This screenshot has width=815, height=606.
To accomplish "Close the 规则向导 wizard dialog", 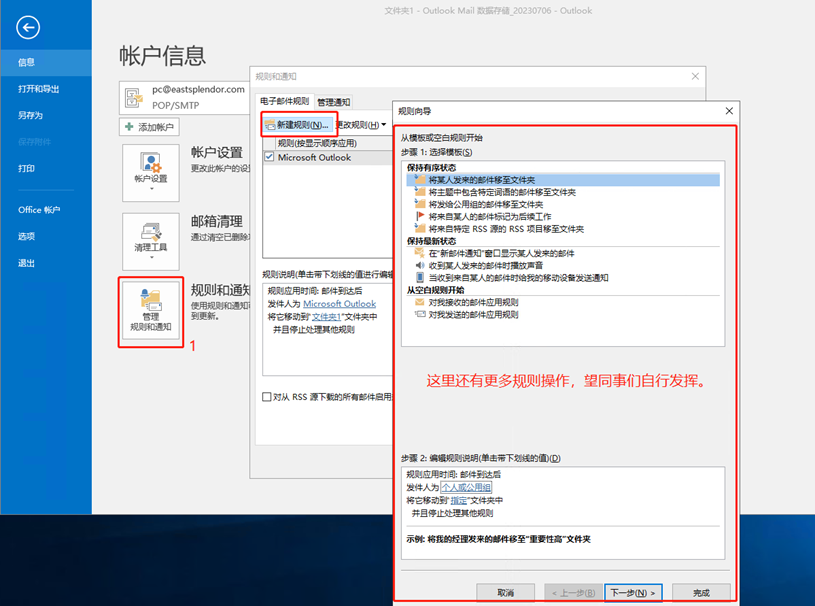I will 728,111.
